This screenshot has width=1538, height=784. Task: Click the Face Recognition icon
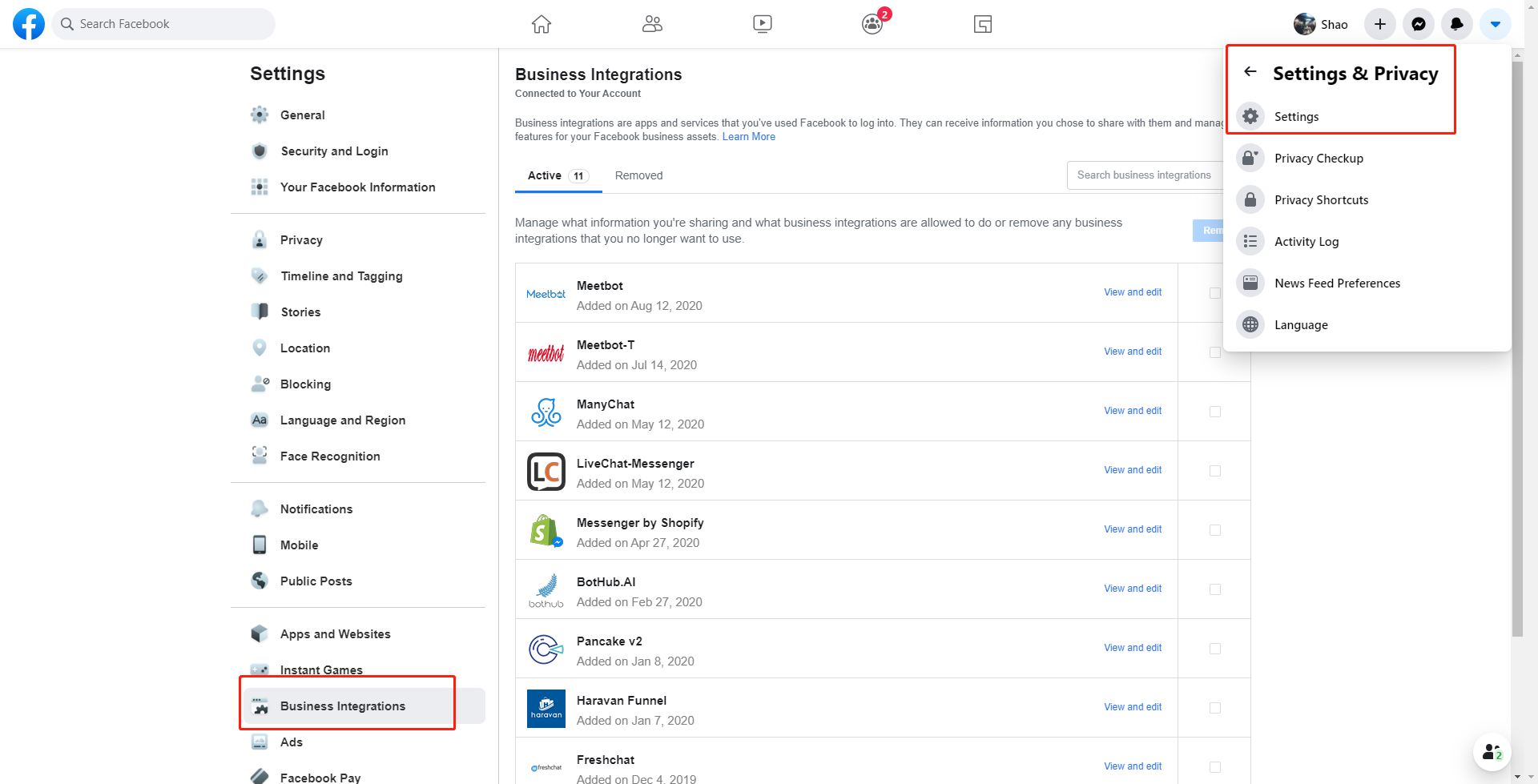click(260, 456)
